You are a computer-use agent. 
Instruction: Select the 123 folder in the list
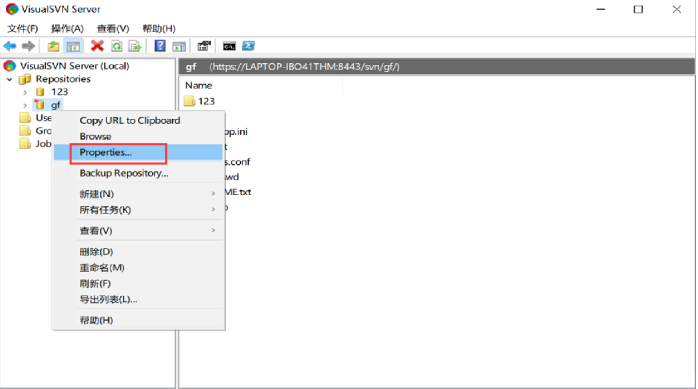(200, 101)
